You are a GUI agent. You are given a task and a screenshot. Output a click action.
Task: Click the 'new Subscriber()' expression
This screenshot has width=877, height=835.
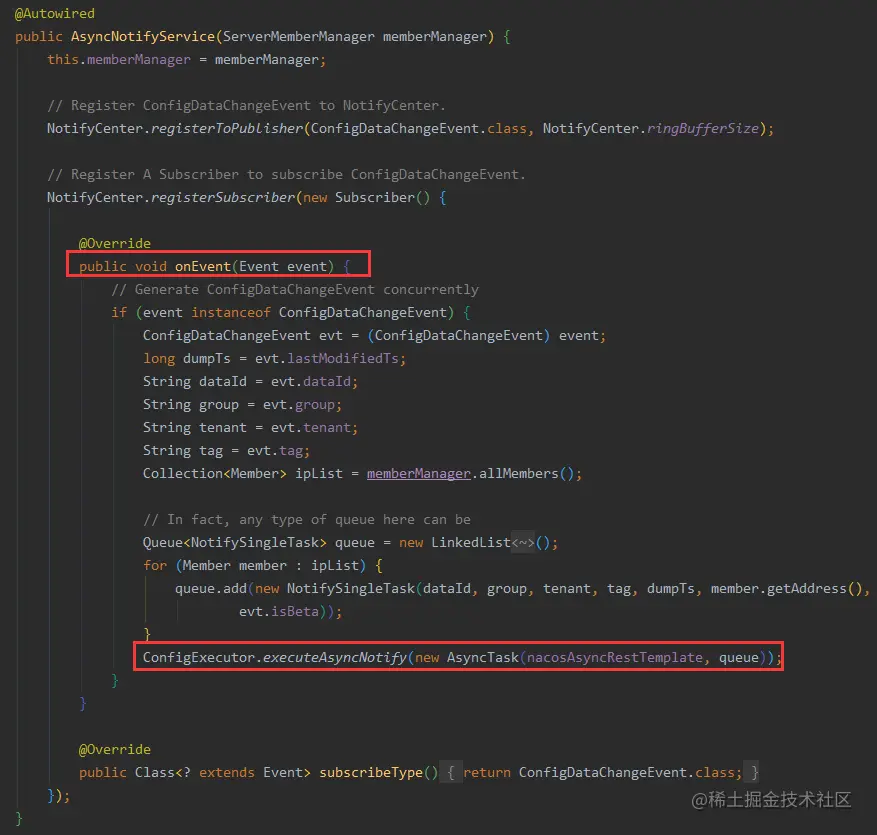366,197
